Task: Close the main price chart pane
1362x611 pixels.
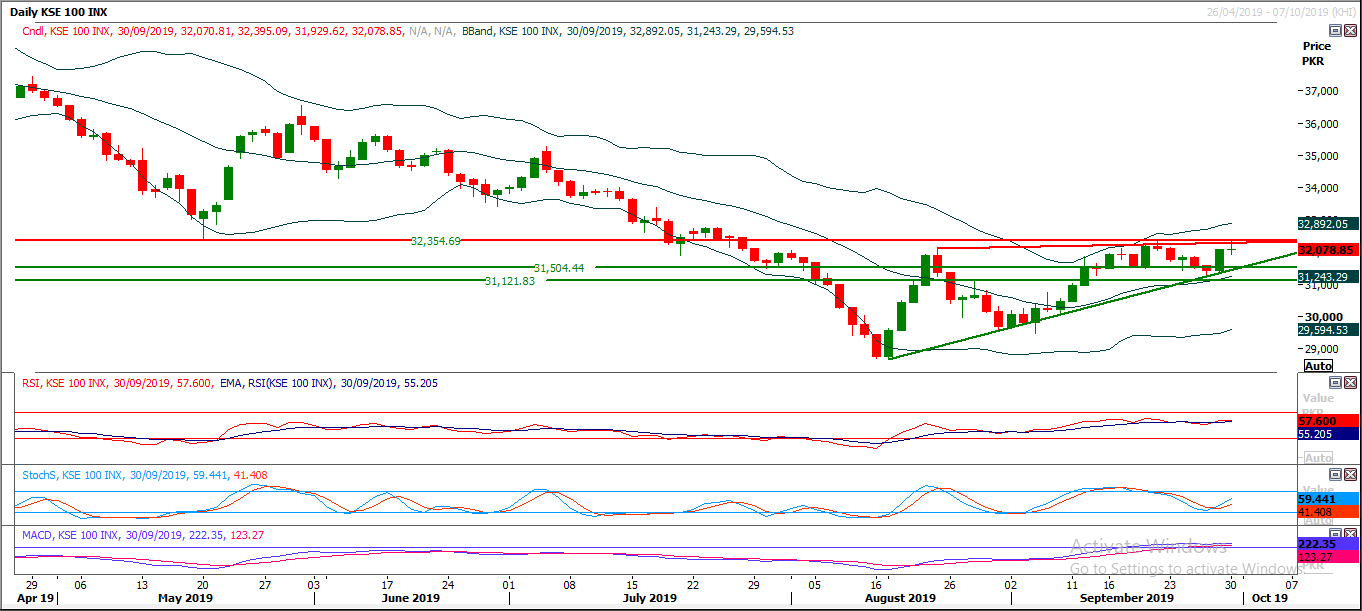Action: point(1349,30)
